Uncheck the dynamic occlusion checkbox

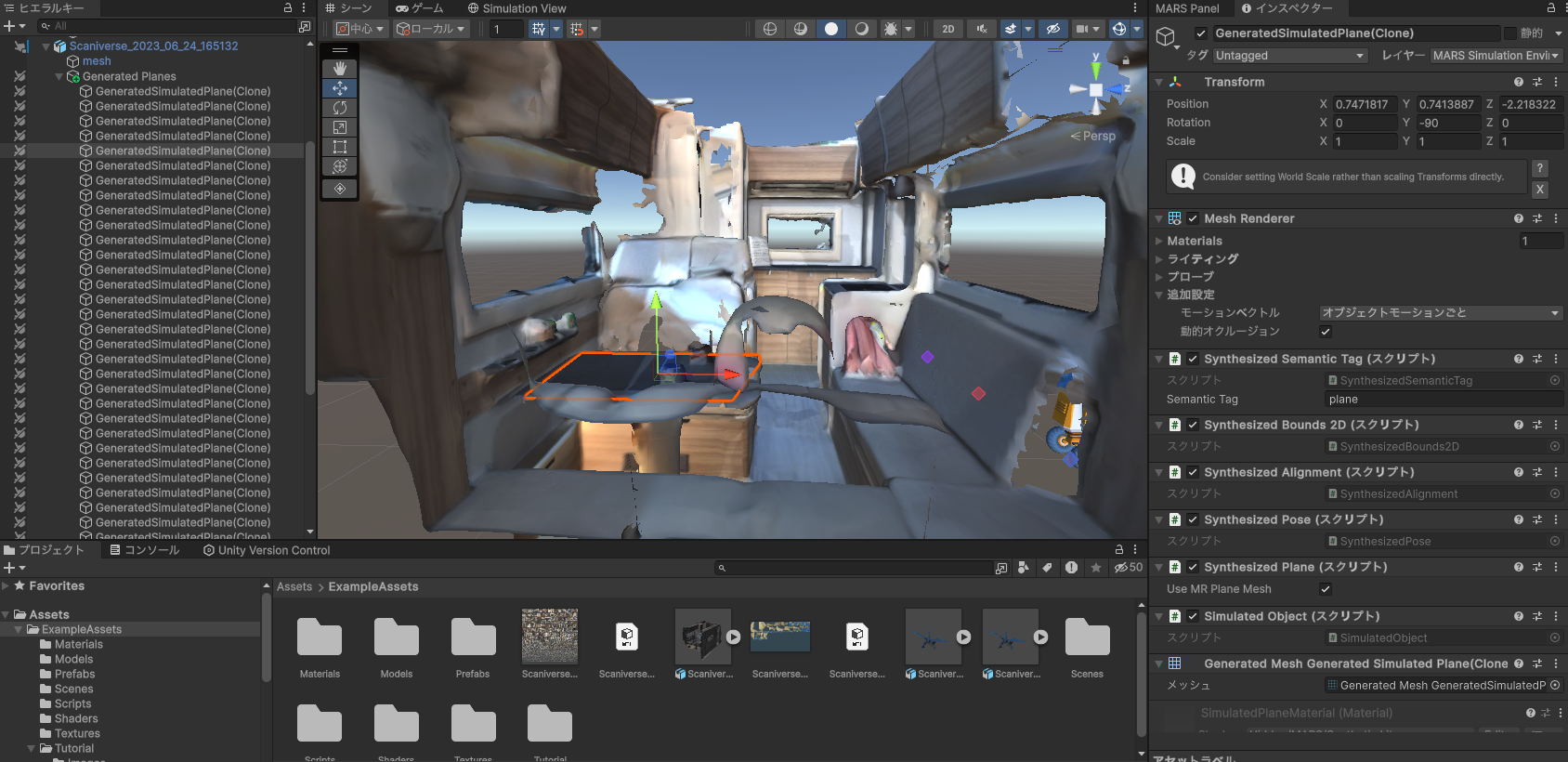click(x=1326, y=332)
